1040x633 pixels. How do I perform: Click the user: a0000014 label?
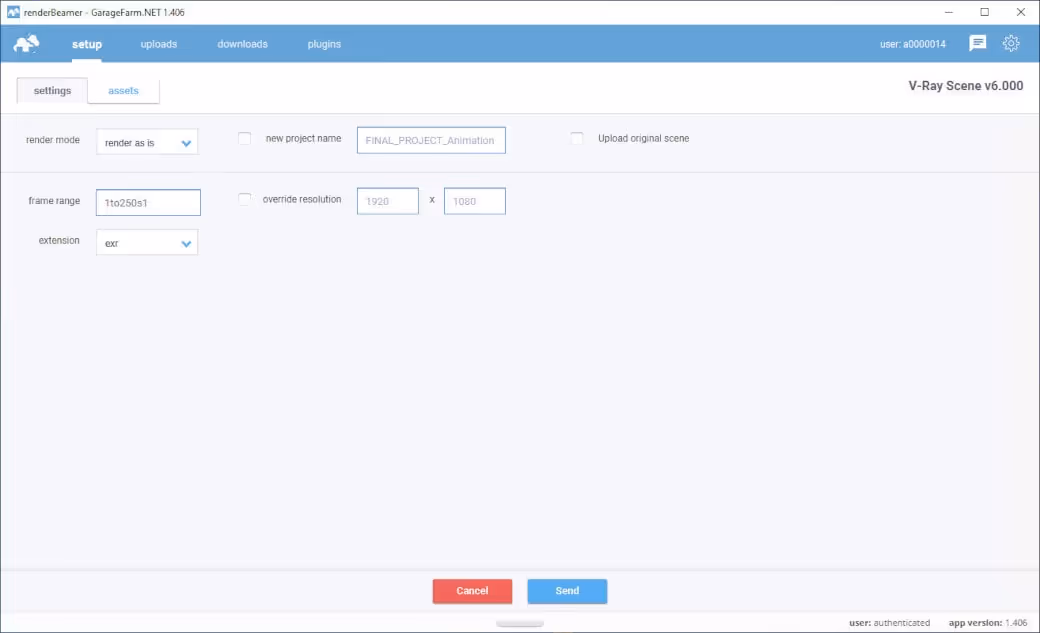point(913,44)
